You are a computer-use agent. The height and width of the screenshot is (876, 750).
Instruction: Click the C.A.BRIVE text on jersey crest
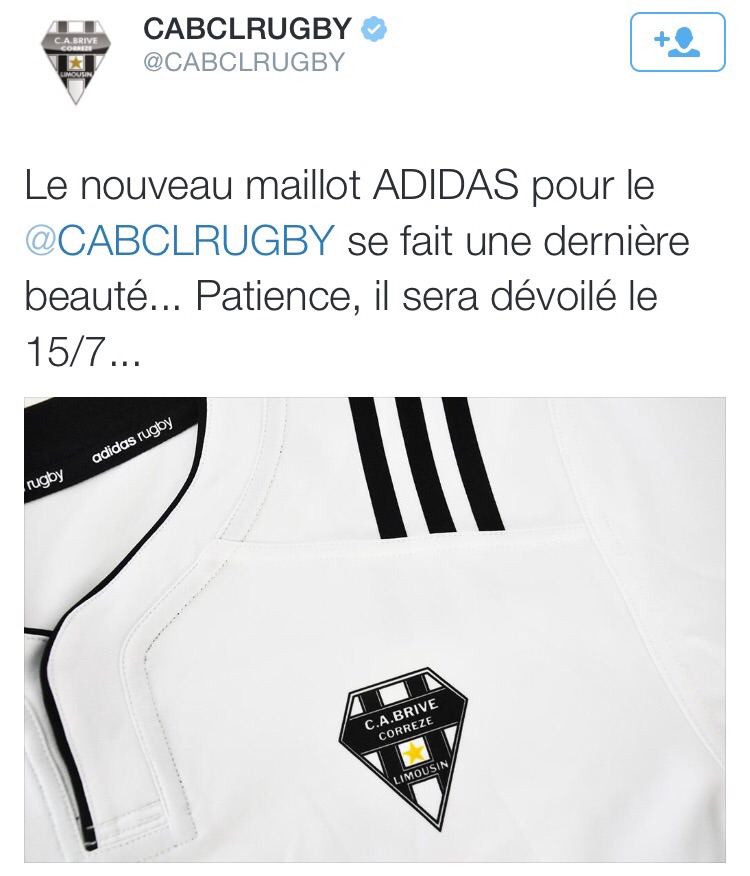coord(400,714)
